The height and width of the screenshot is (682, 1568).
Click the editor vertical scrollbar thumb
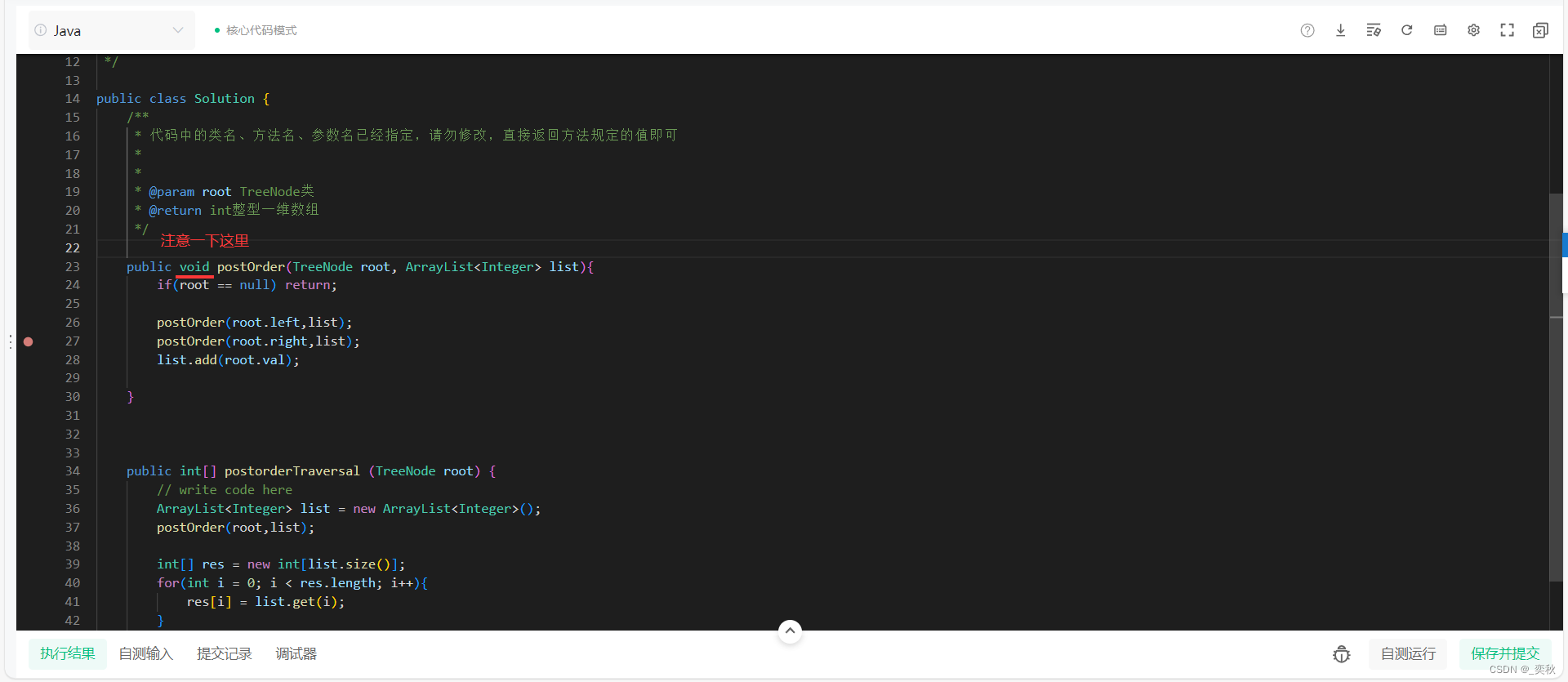pyautogui.click(x=1557, y=388)
